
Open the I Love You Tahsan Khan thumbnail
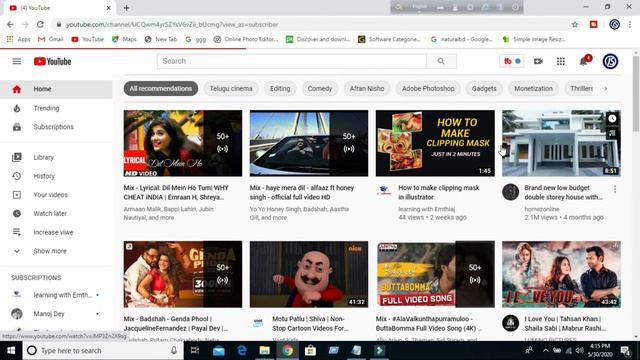pyautogui.click(x=561, y=274)
